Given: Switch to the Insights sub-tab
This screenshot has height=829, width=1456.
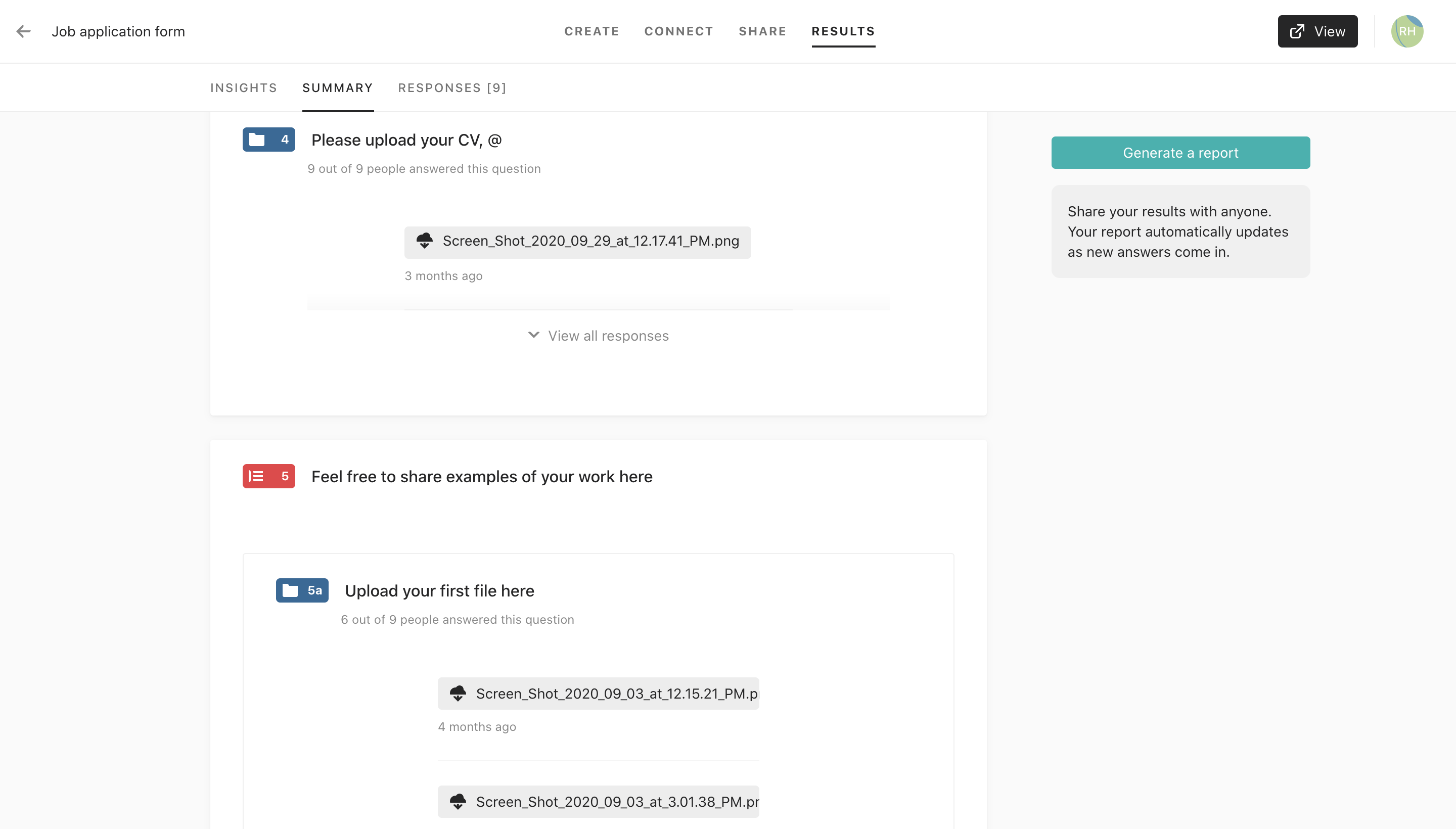Looking at the screenshot, I should [244, 87].
